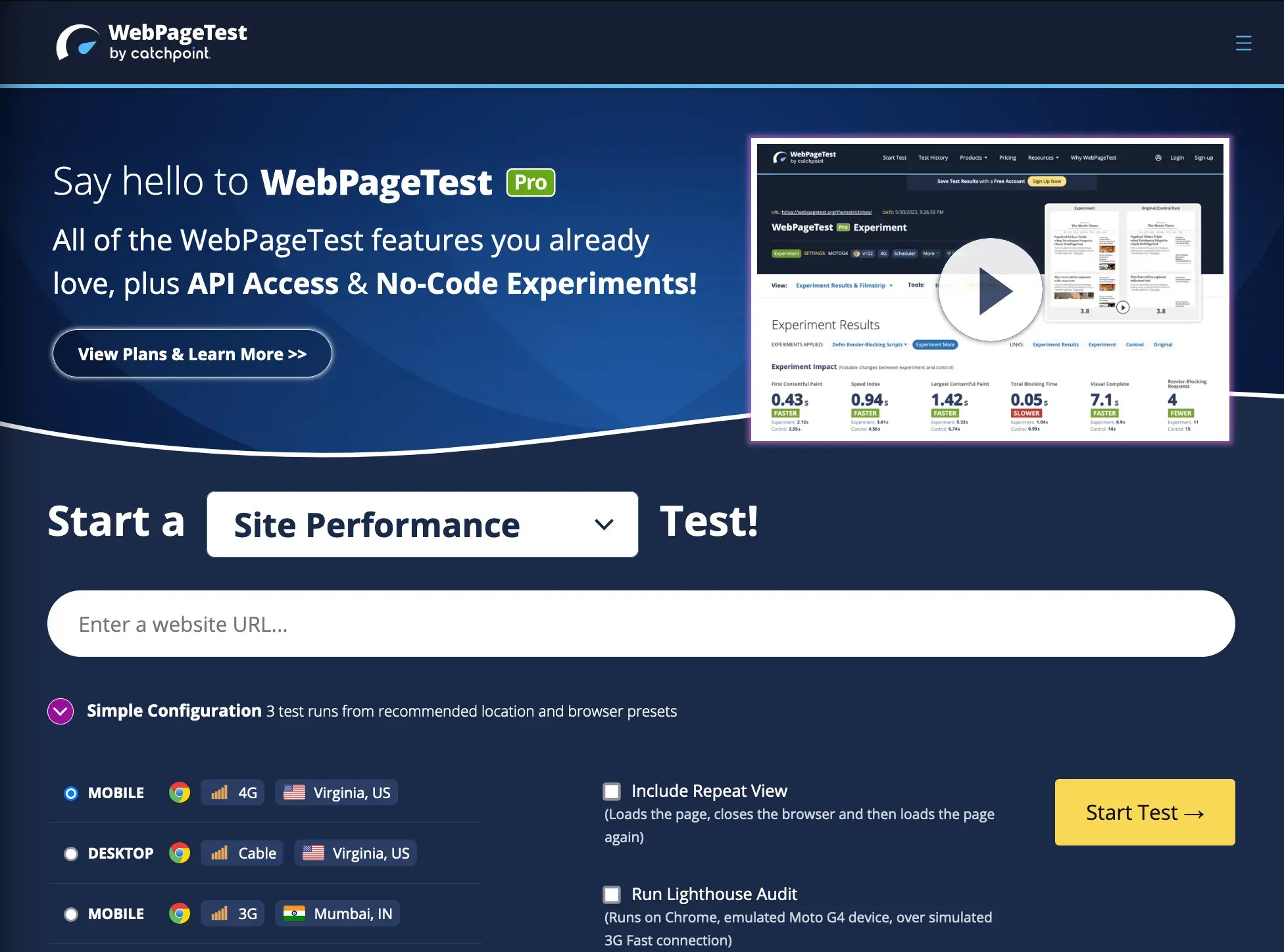The height and width of the screenshot is (952, 1284).
Task: Select the Desktop Cable Virginia preset
Action: pos(71,854)
